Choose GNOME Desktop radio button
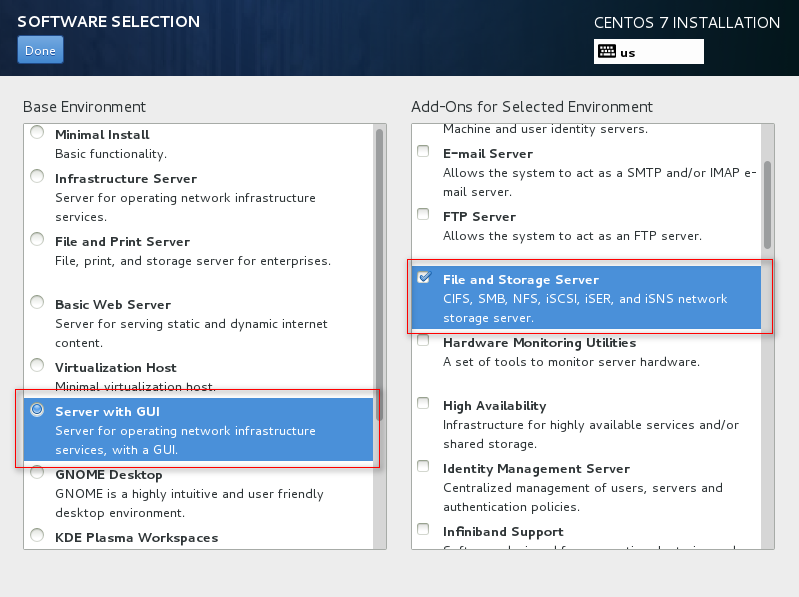The image size is (799, 597). [37, 473]
